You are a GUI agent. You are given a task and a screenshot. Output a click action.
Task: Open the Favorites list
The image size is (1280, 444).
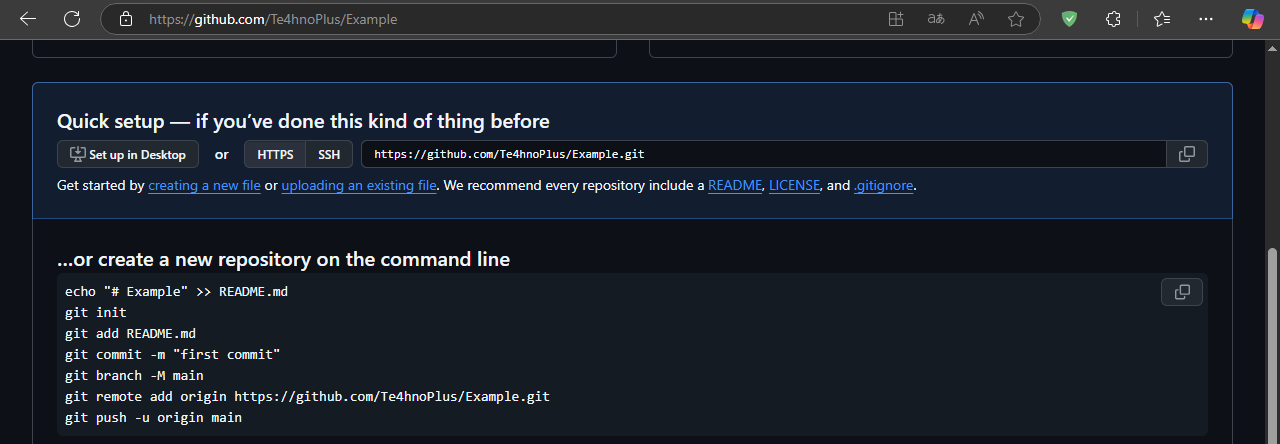[1161, 19]
